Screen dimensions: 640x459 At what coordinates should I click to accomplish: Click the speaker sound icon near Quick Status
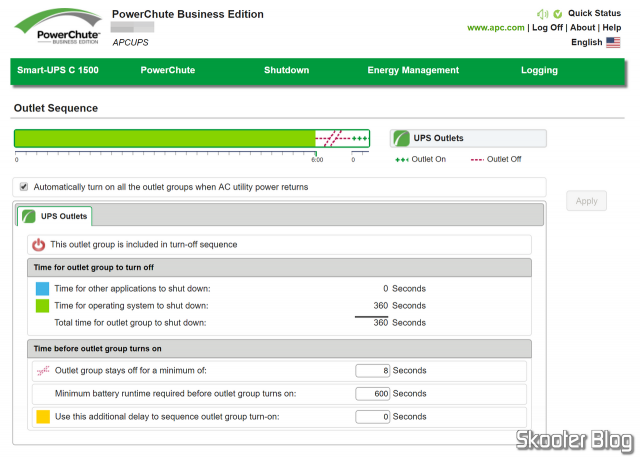coord(542,14)
